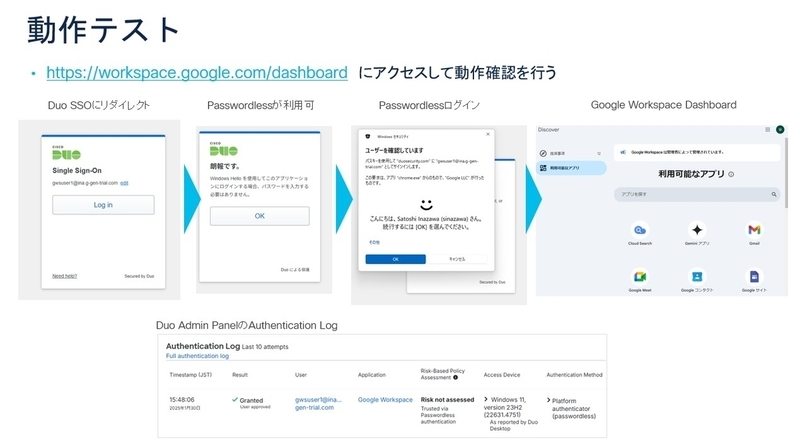Open the workspace.google.com/dashboard hyperlink
Viewport: 800px width, 443px height.
point(197,72)
